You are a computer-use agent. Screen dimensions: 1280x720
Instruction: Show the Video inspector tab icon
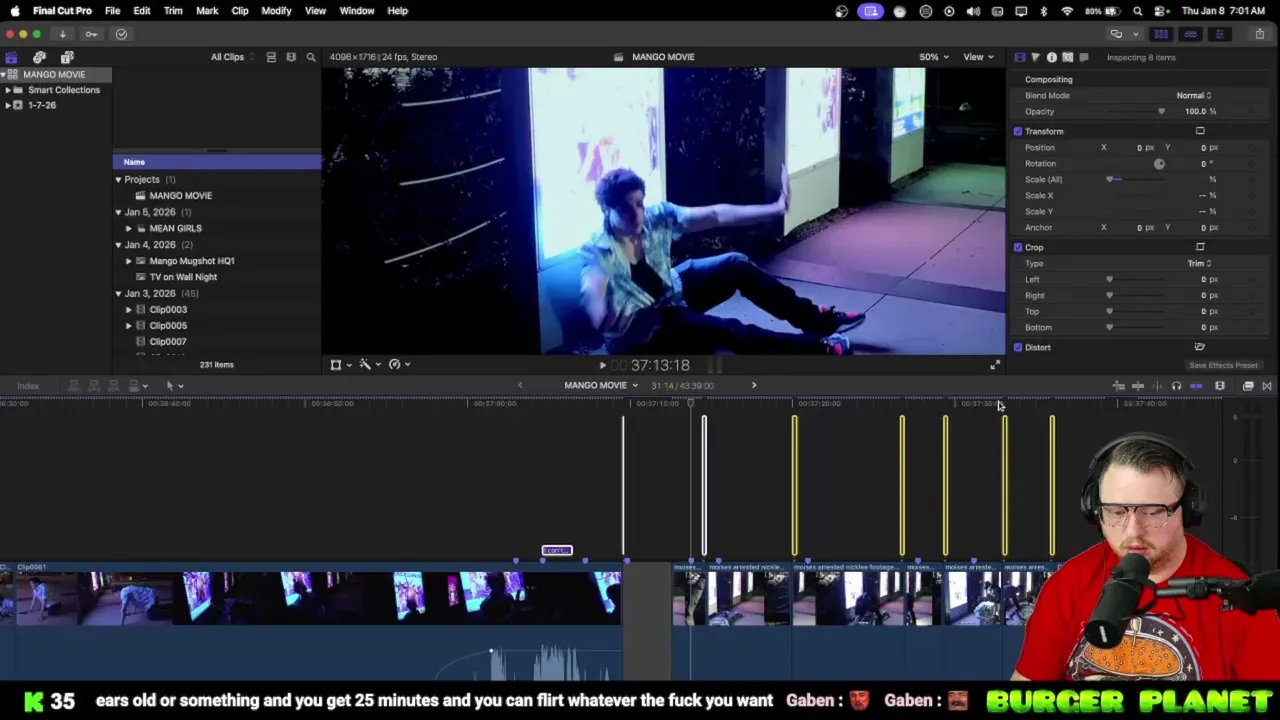click(1019, 57)
